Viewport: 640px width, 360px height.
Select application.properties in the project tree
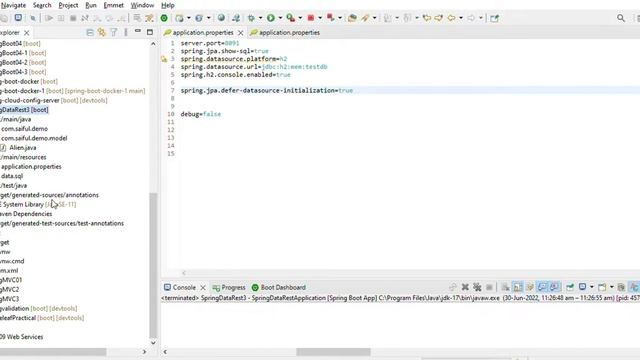tap(31, 167)
